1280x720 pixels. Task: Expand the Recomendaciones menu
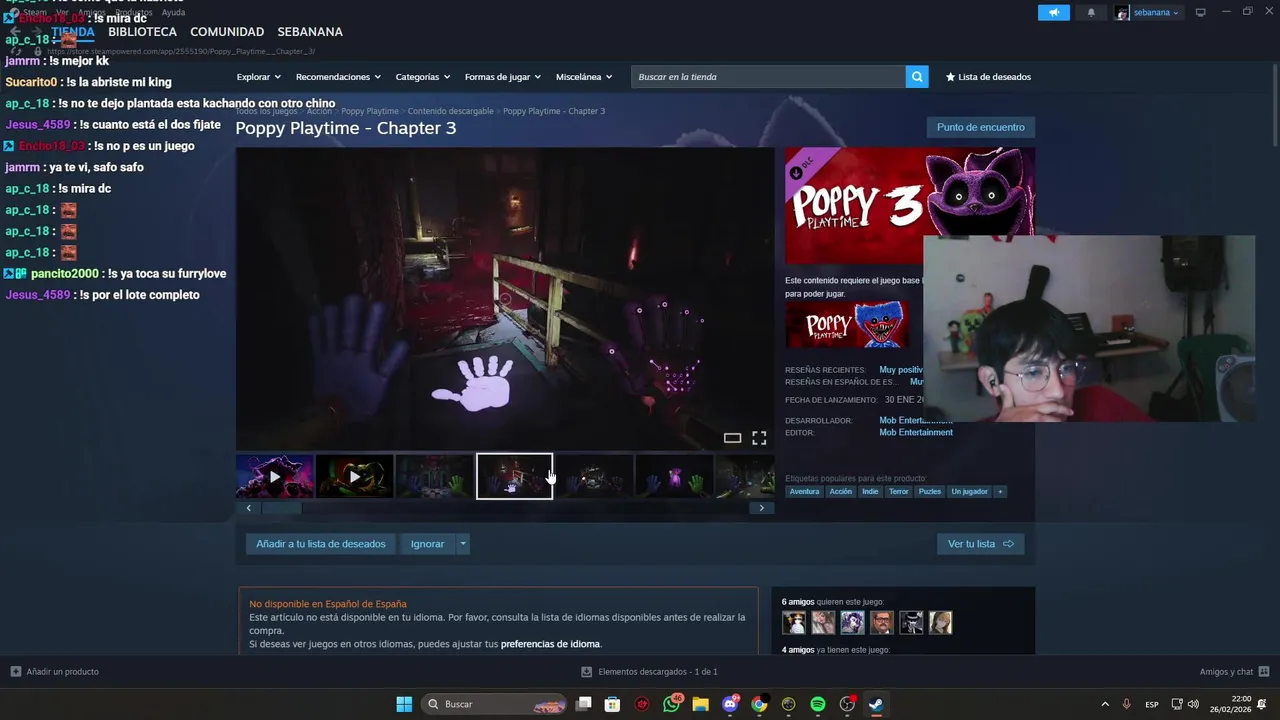coord(338,77)
